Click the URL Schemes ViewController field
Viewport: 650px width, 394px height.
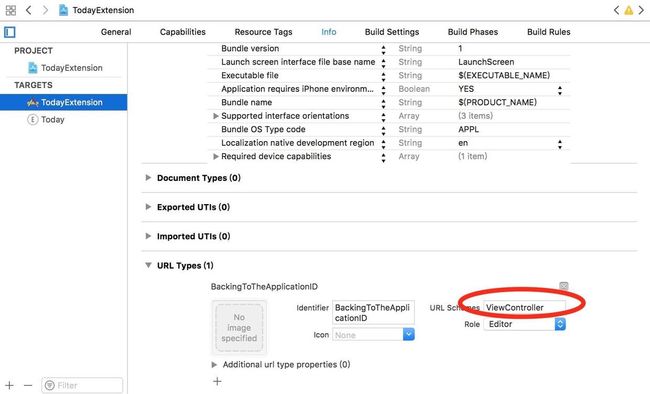coord(524,307)
